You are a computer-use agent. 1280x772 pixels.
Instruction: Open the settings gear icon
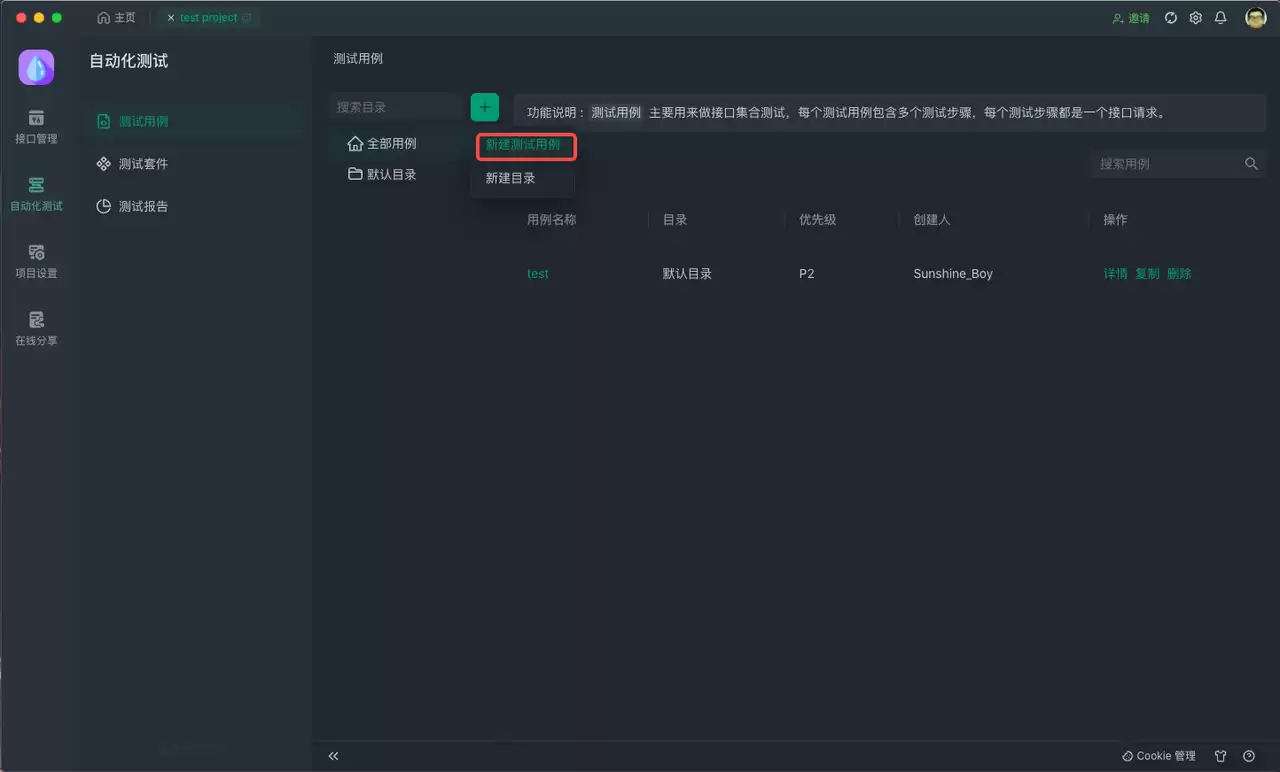[x=1195, y=18]
